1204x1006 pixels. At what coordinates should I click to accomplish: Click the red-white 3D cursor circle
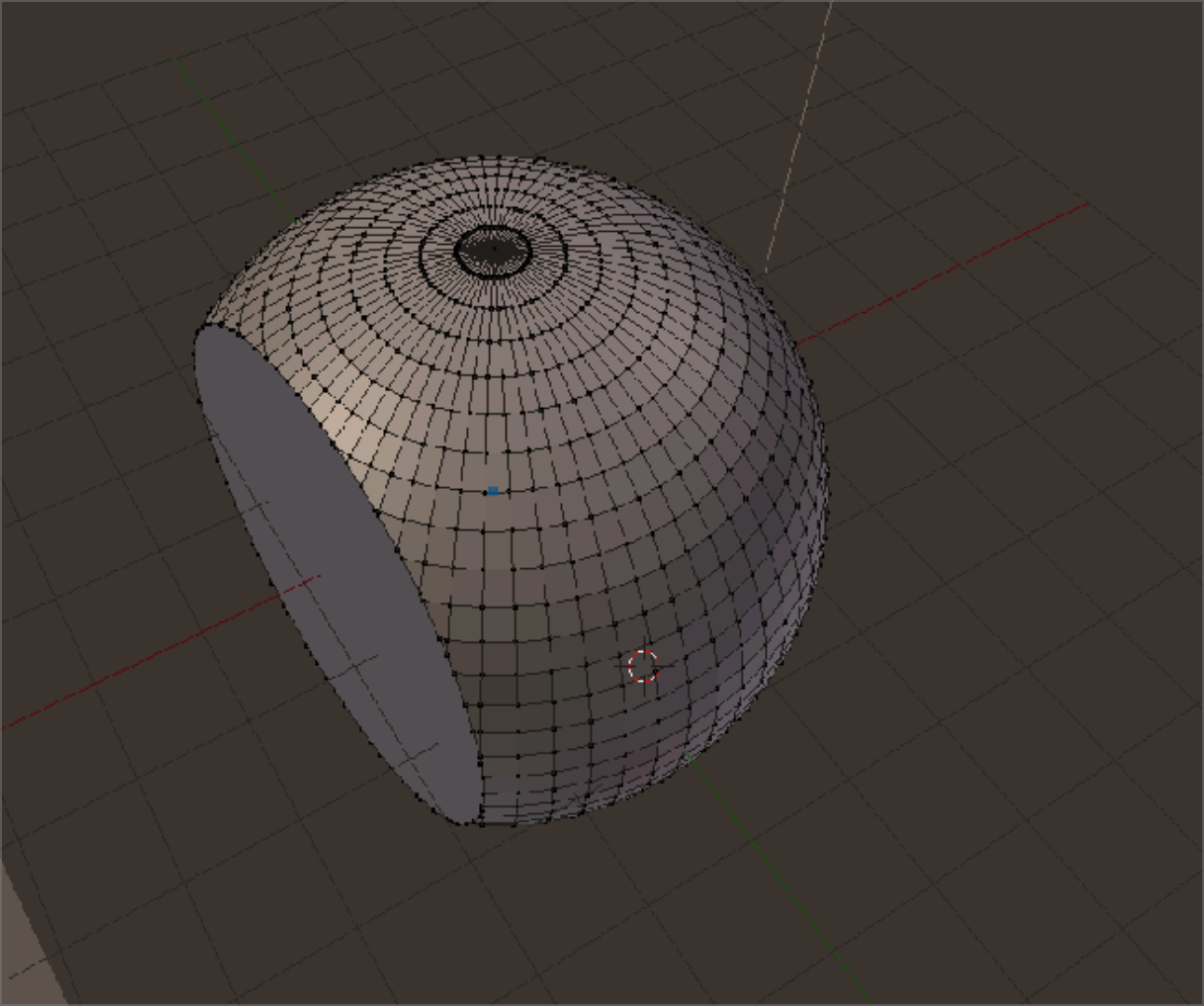point(643,667)
